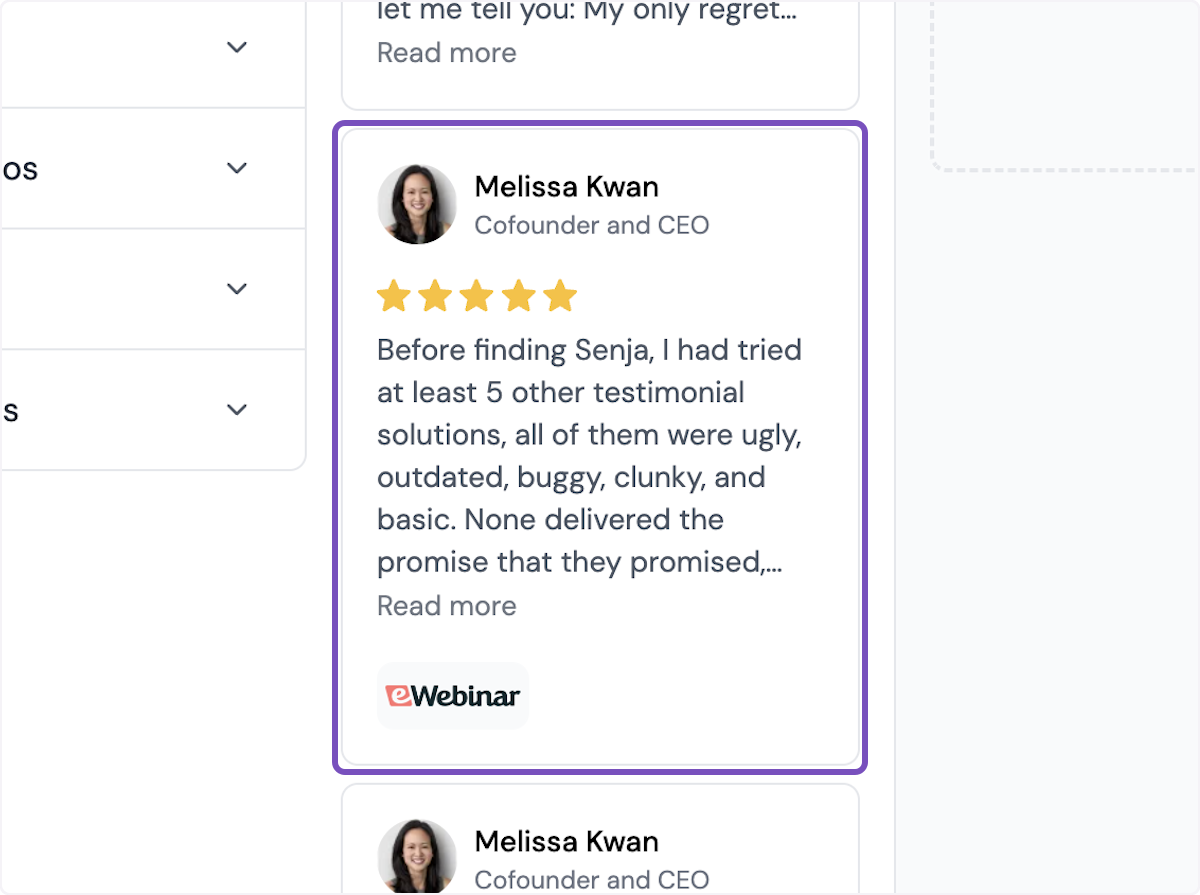Click the truncated review text starting 'Before finding Senja'
1200x895 pixels.
coord(589,455)
